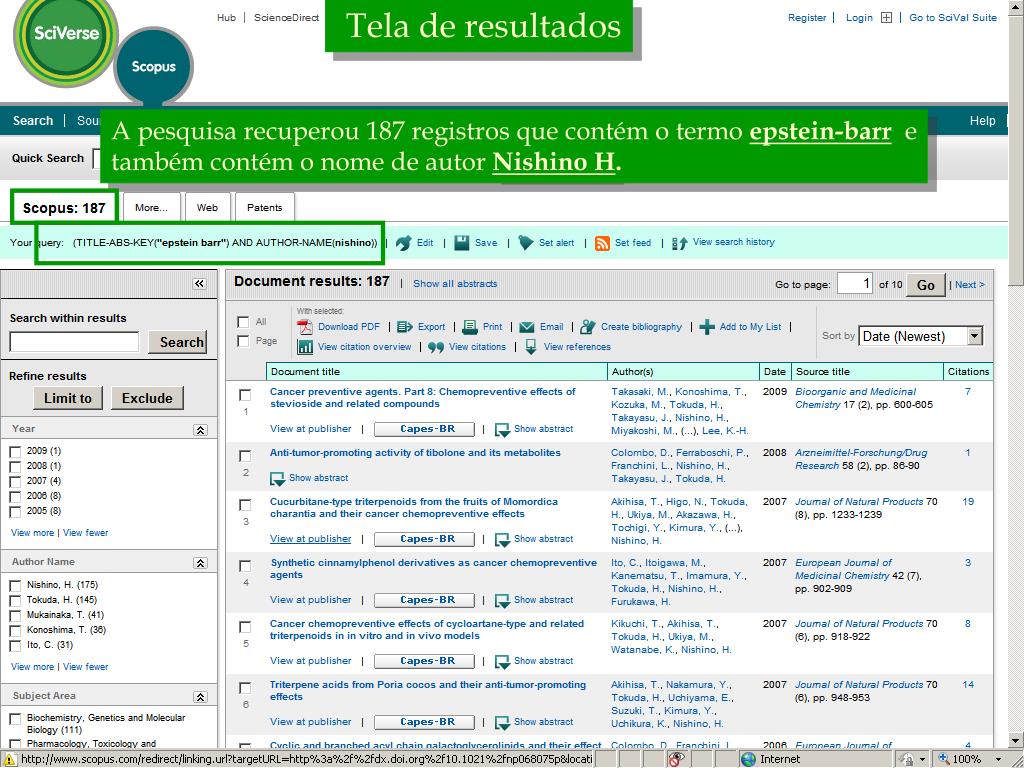Image resolution: width=1024 pixels, height=768 pixels.
Task: Click Show abstract icon for Poria cocos article
Action: [502, 723]
